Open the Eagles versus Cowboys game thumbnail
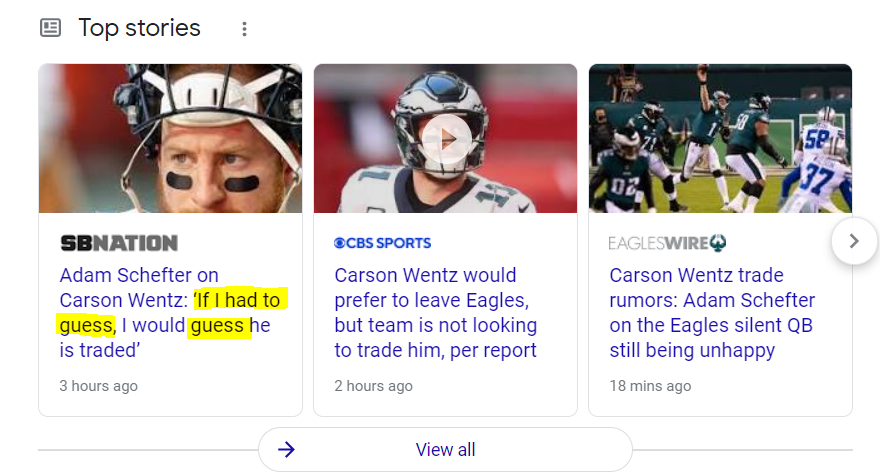This screenshot has width=880, height=475. [720, 138]
